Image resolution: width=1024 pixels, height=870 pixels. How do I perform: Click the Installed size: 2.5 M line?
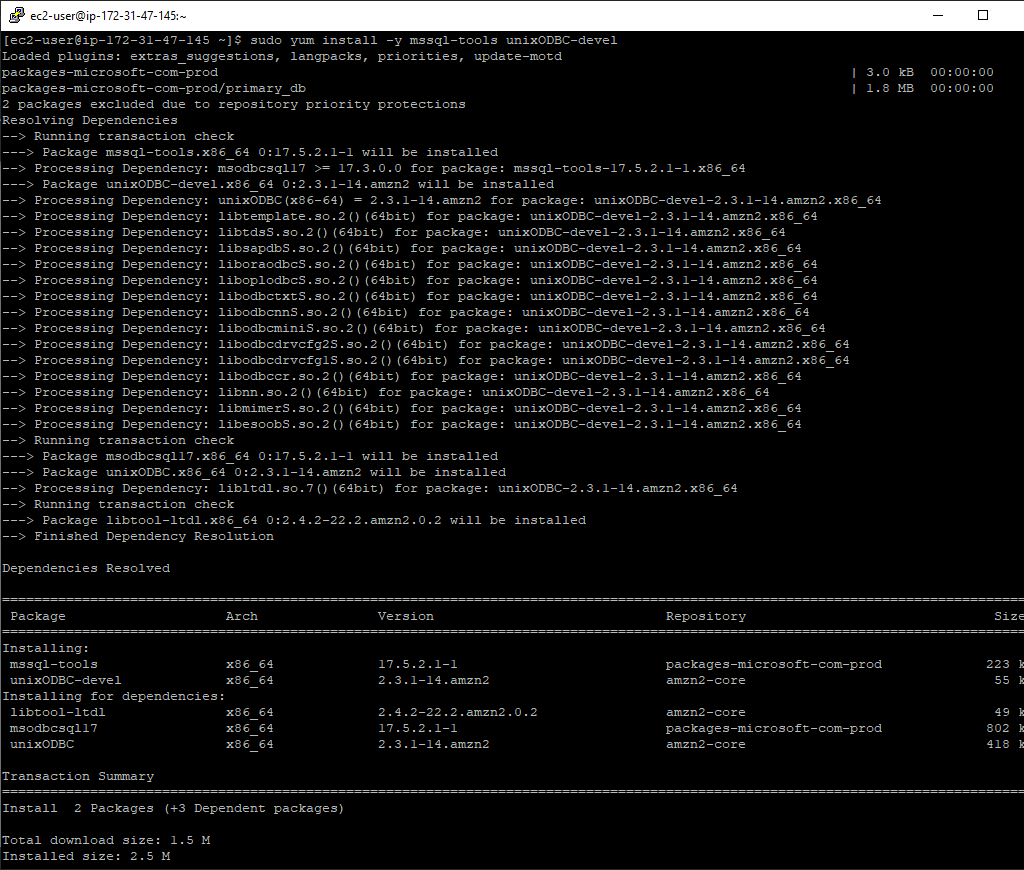click(86, 856)
